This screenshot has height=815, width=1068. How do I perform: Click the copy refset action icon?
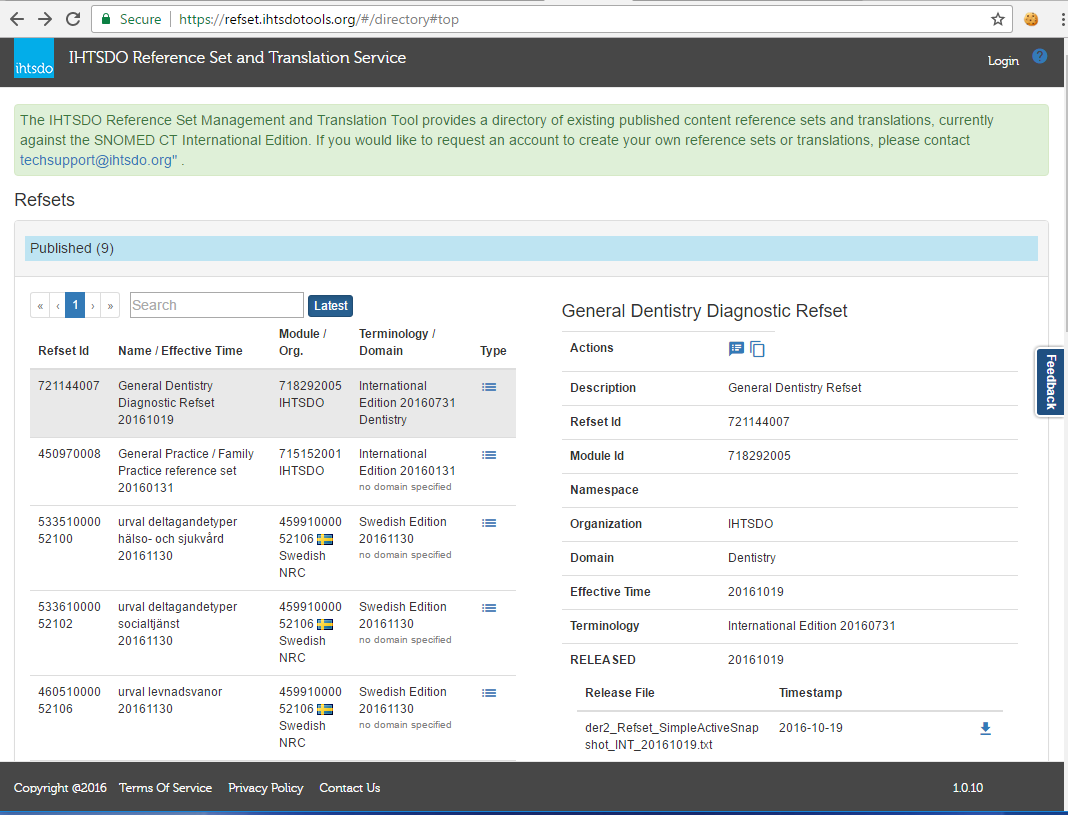coord(757,349)
